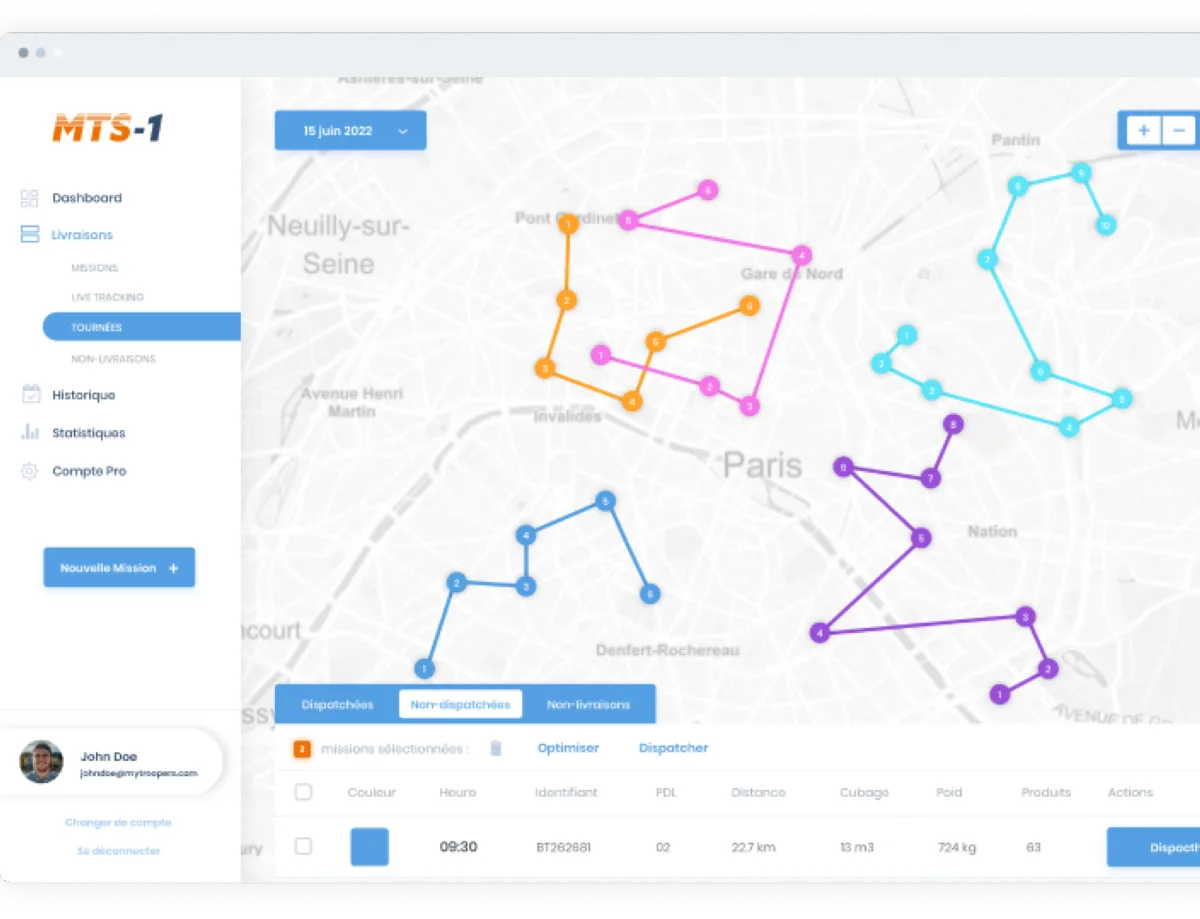Click the Identifiant column header
This screenshot has height=919, width=1200.
(566, 792)
